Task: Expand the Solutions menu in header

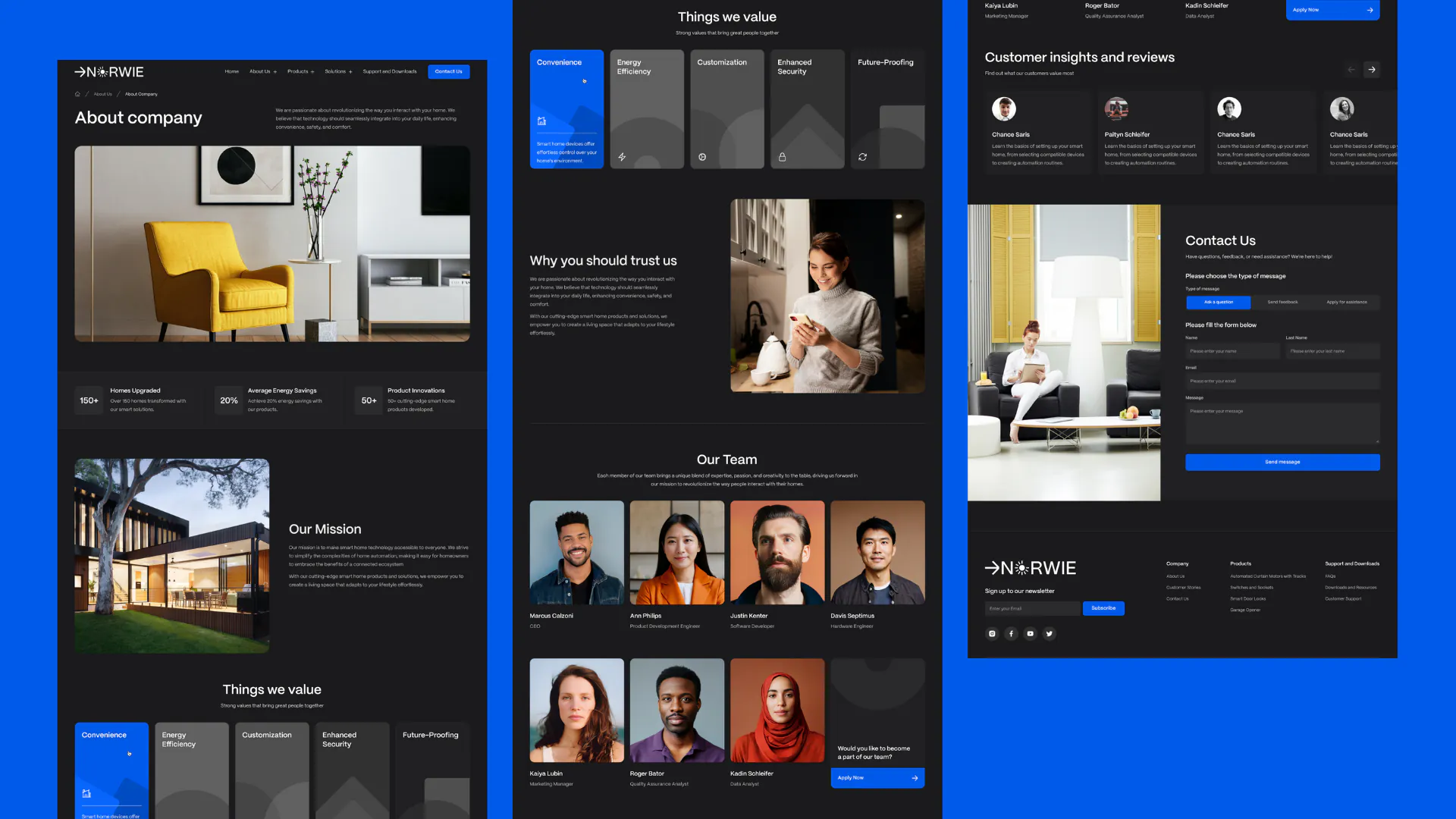Action: point(338,72)
